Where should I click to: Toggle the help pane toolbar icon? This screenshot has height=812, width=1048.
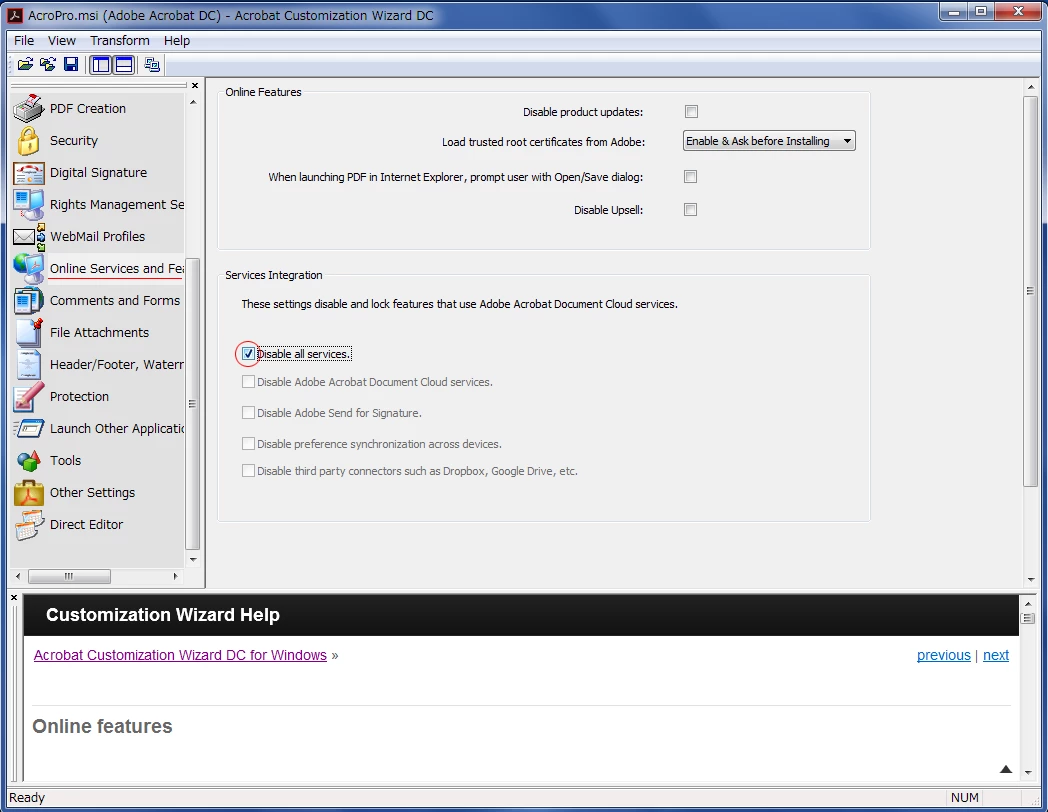click(x=124, y=65)
